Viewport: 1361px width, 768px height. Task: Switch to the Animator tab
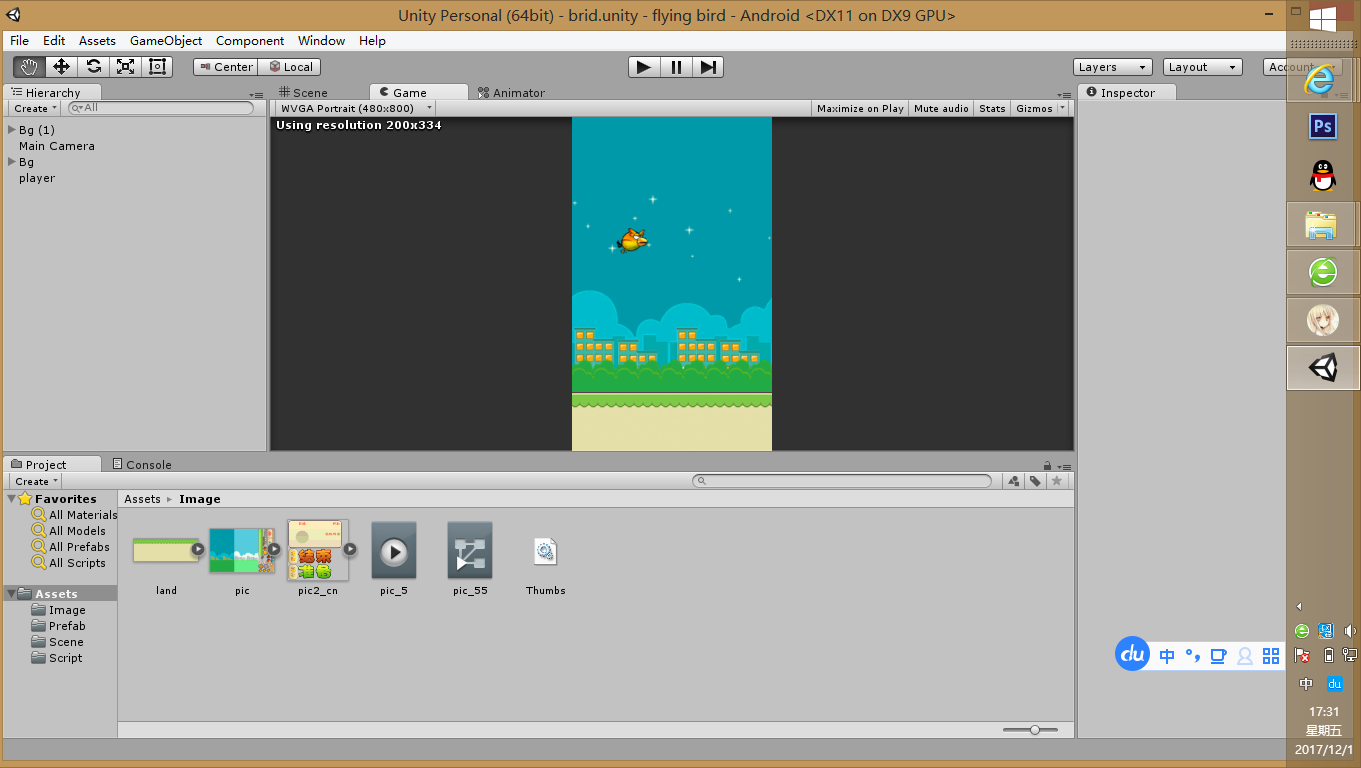click(511, 93)
